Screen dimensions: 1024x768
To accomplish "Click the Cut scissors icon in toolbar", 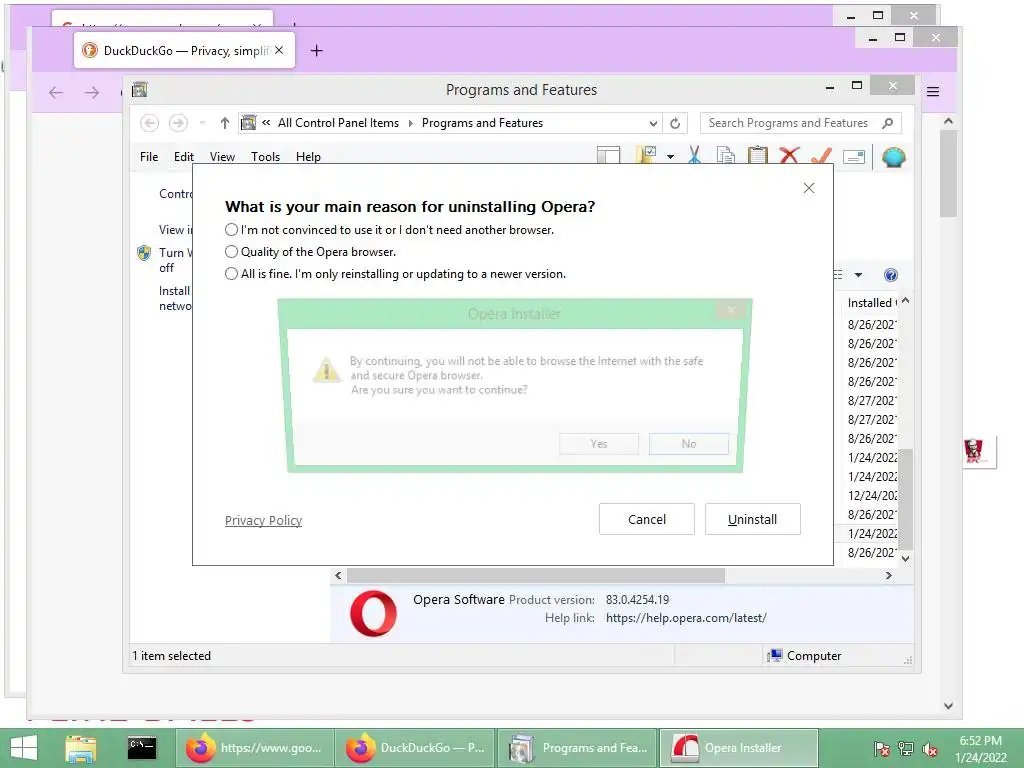I will click(x=694, y=155).
